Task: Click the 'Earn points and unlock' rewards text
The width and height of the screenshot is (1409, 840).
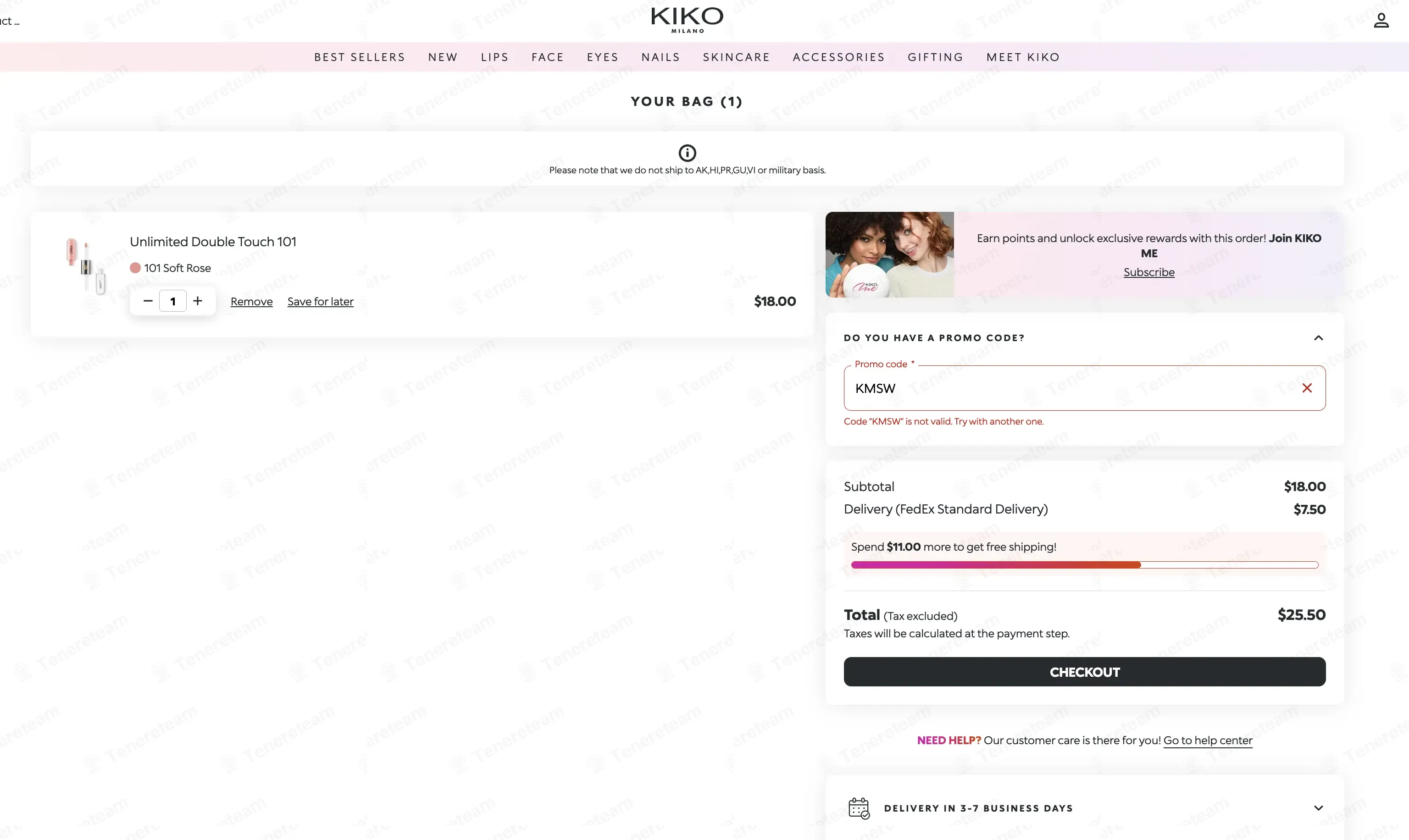Action: (1148, 246)
